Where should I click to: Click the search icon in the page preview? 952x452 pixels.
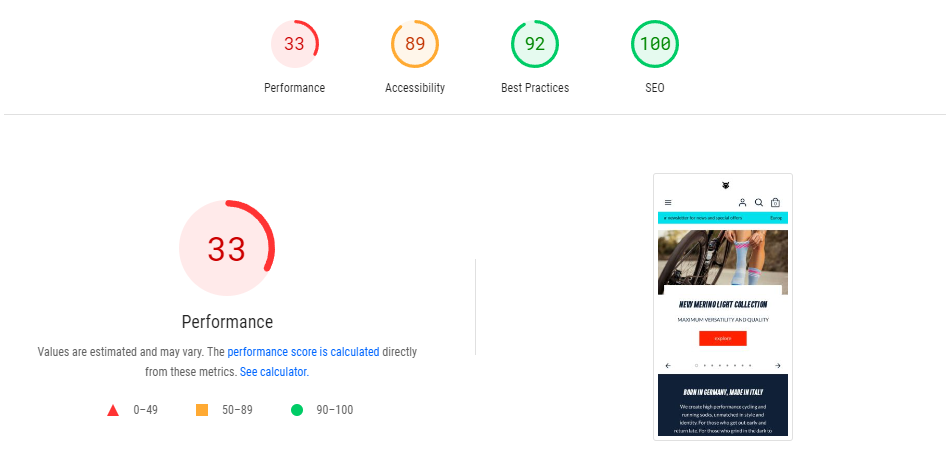759,203
